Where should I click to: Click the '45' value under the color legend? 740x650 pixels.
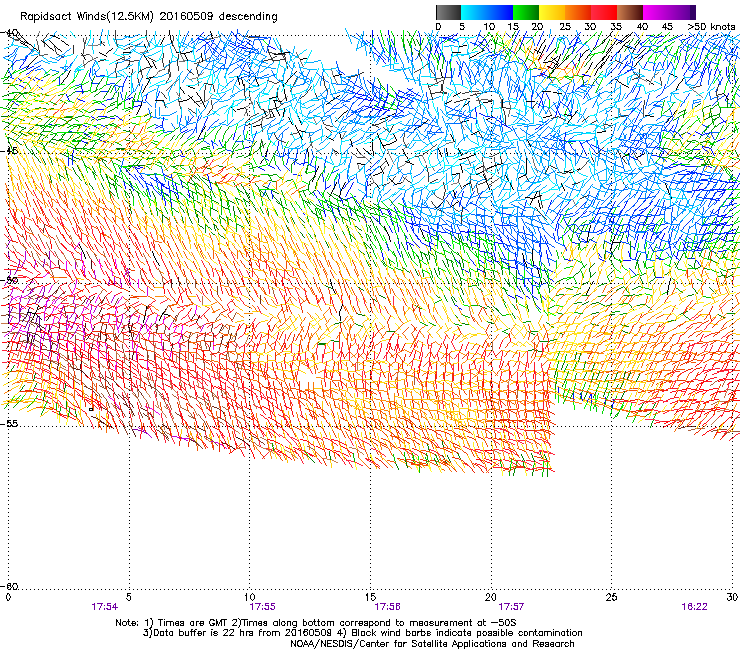tap(667, 27)
